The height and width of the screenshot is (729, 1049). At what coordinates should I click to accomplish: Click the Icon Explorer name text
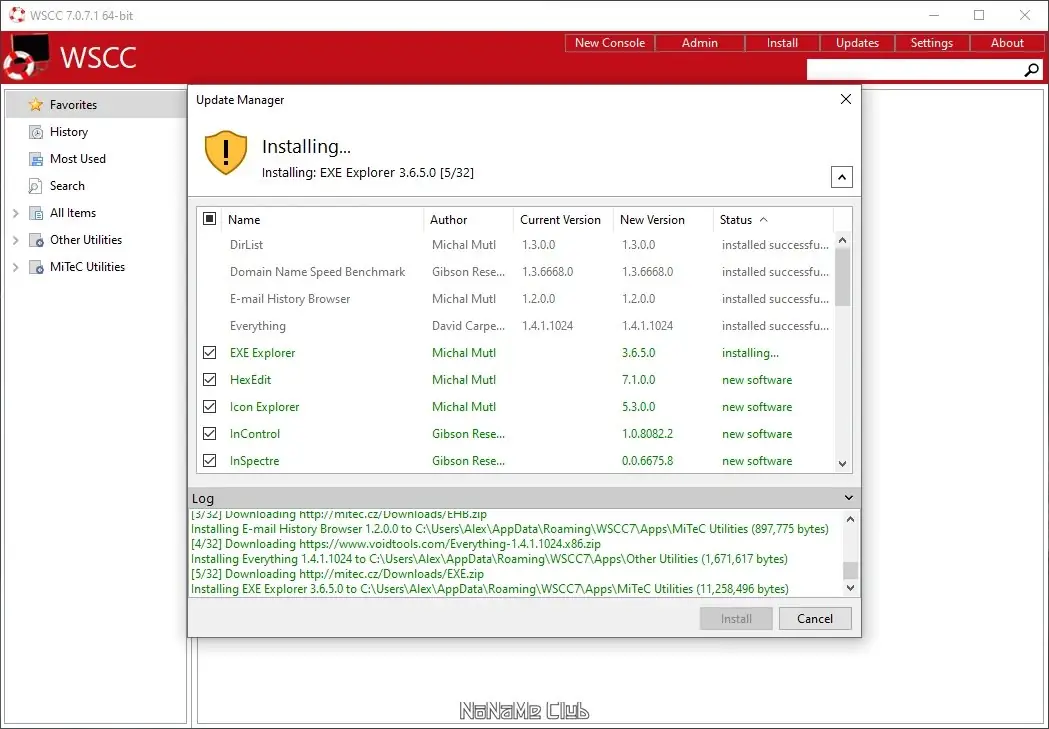pos(264,407)
